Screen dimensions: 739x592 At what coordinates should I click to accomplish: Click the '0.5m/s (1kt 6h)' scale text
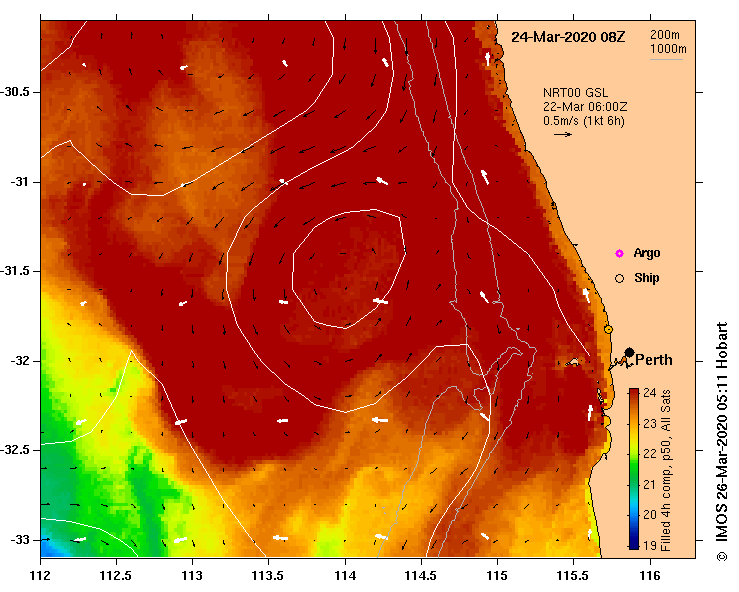583,121
